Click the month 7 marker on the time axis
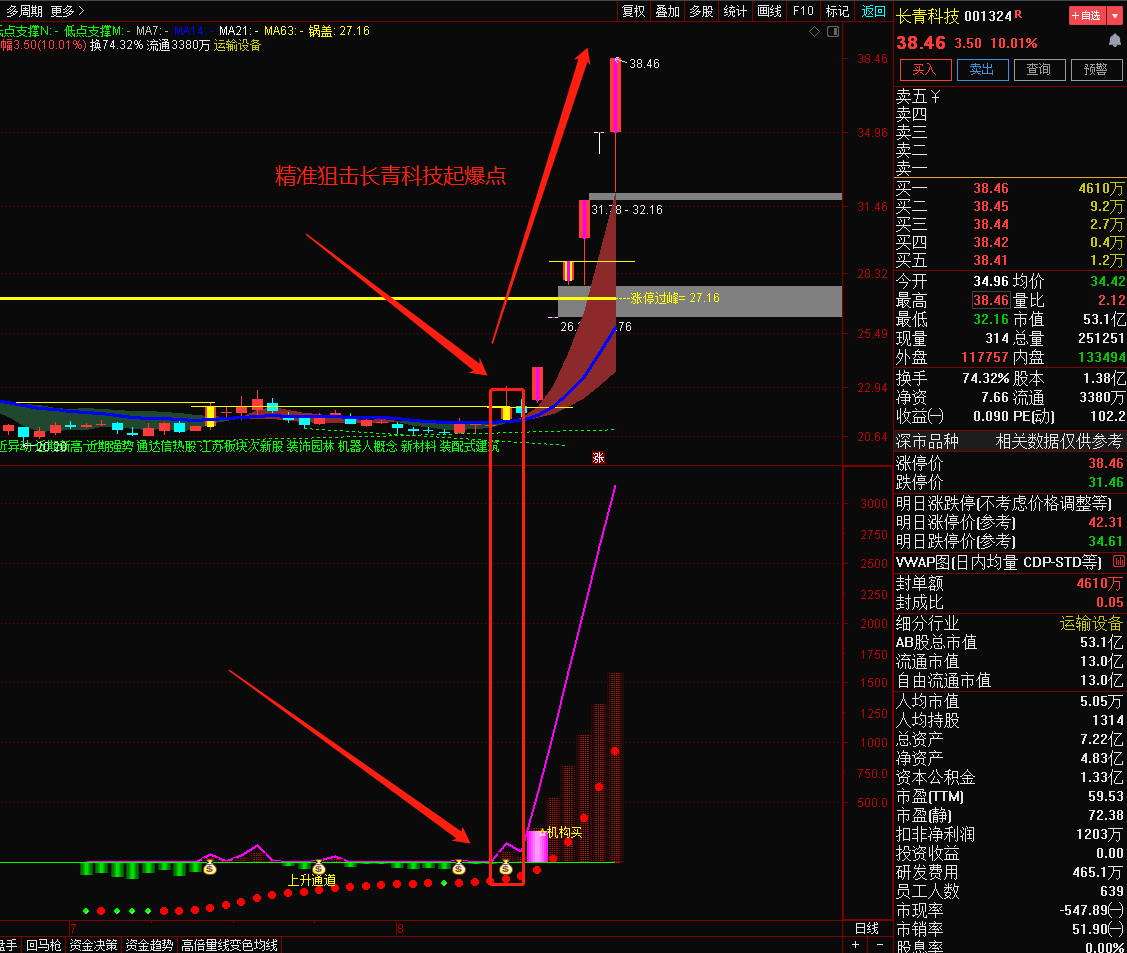 [73, 929]
